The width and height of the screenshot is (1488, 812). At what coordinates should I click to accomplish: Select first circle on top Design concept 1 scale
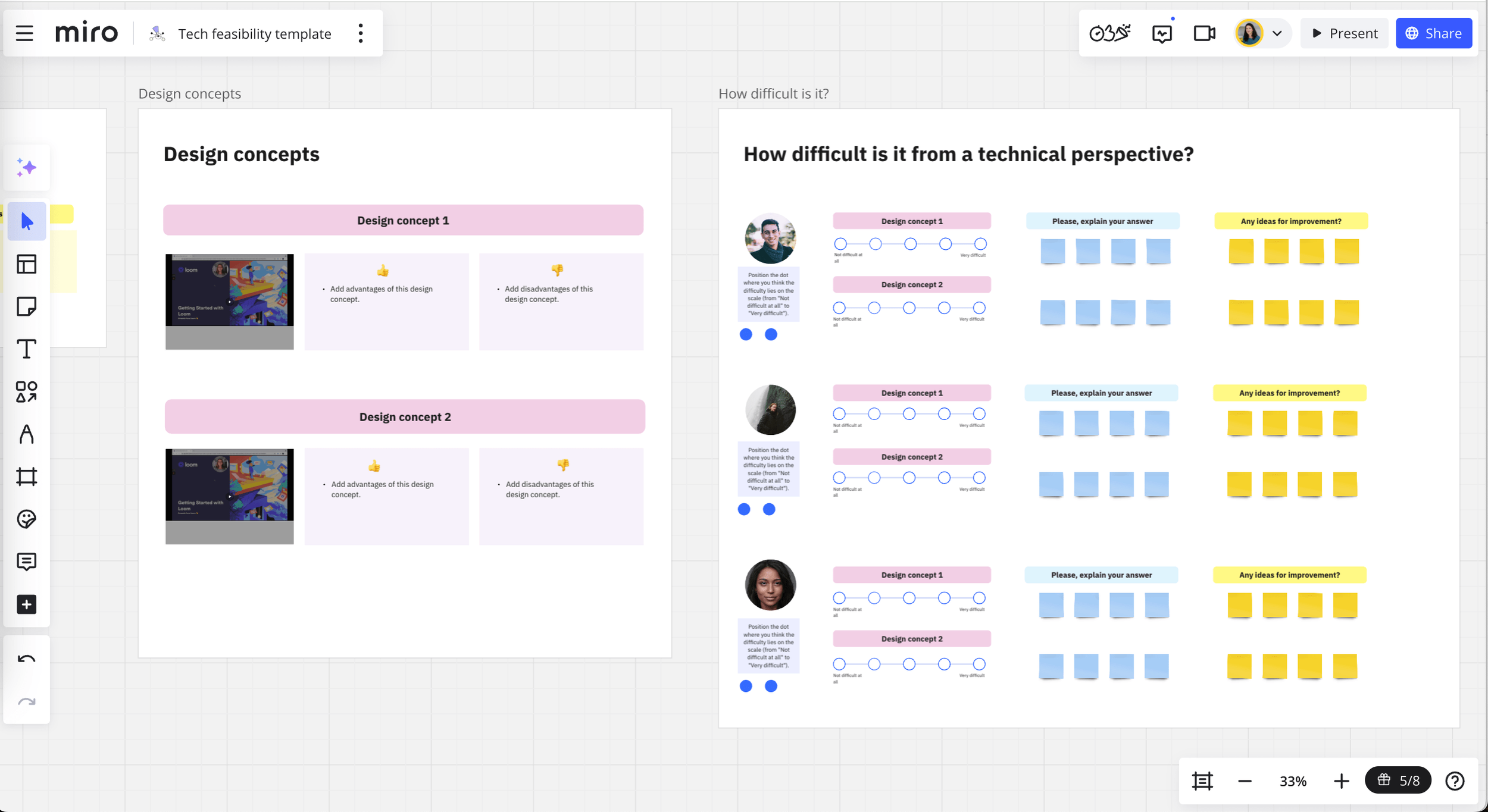(x=840, y=244)
